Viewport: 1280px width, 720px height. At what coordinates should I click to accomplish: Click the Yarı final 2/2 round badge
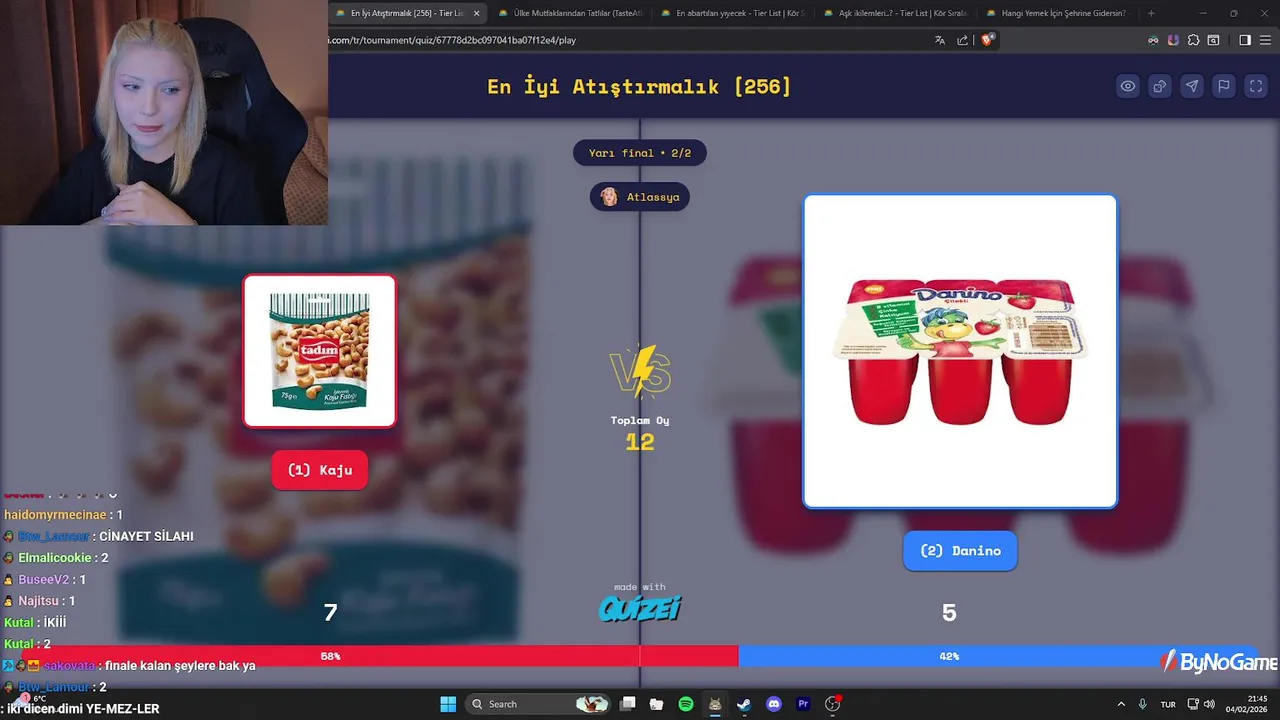640,153
